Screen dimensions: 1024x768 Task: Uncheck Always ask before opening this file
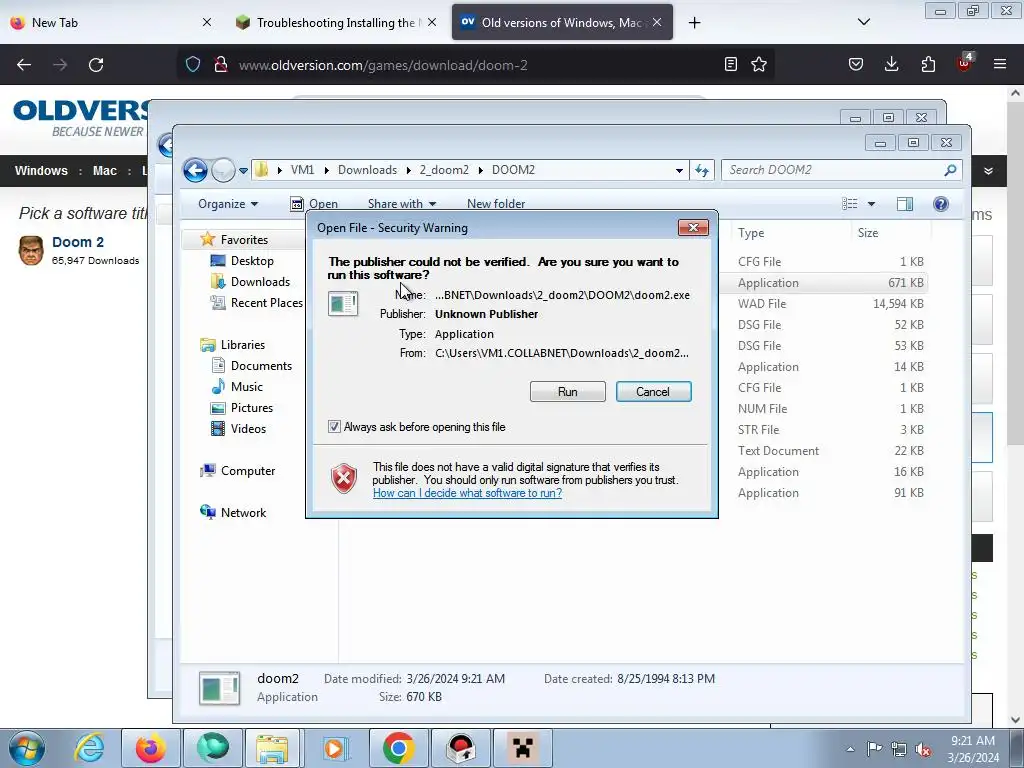pos(334,427)
